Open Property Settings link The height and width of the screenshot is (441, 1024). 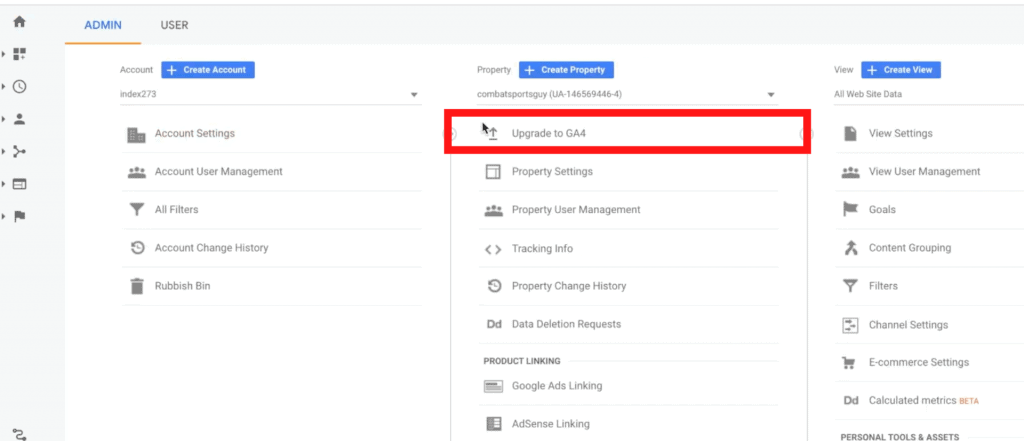(x=552, y=172)
